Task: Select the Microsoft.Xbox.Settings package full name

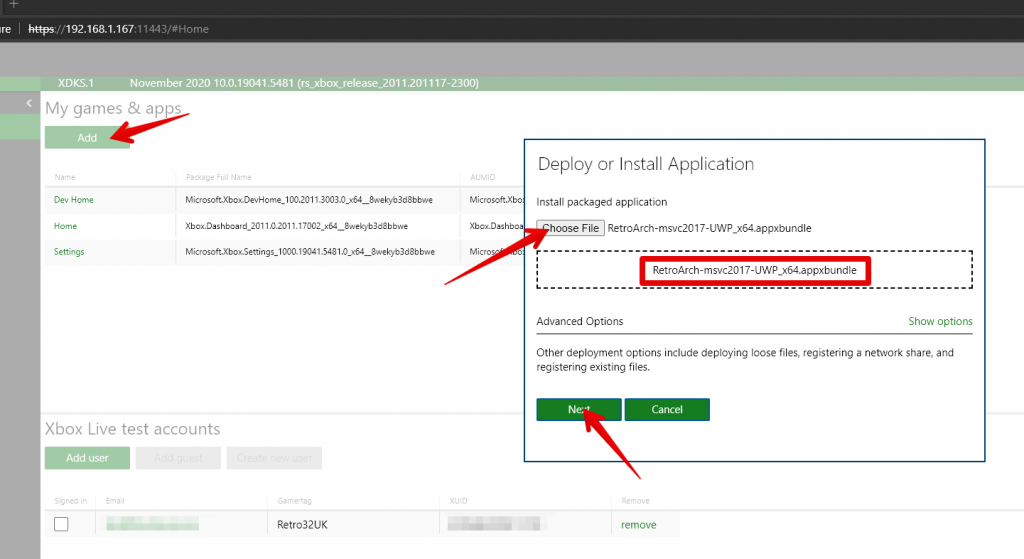Action: point(310,251)
